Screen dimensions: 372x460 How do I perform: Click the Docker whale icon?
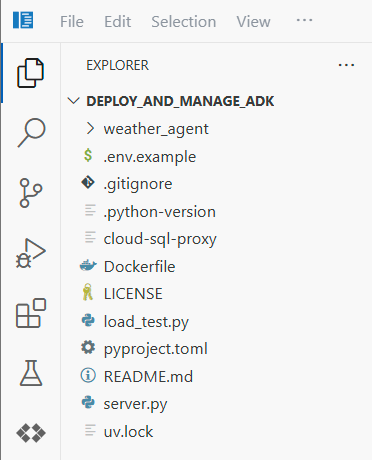click(x=88, y=266)
